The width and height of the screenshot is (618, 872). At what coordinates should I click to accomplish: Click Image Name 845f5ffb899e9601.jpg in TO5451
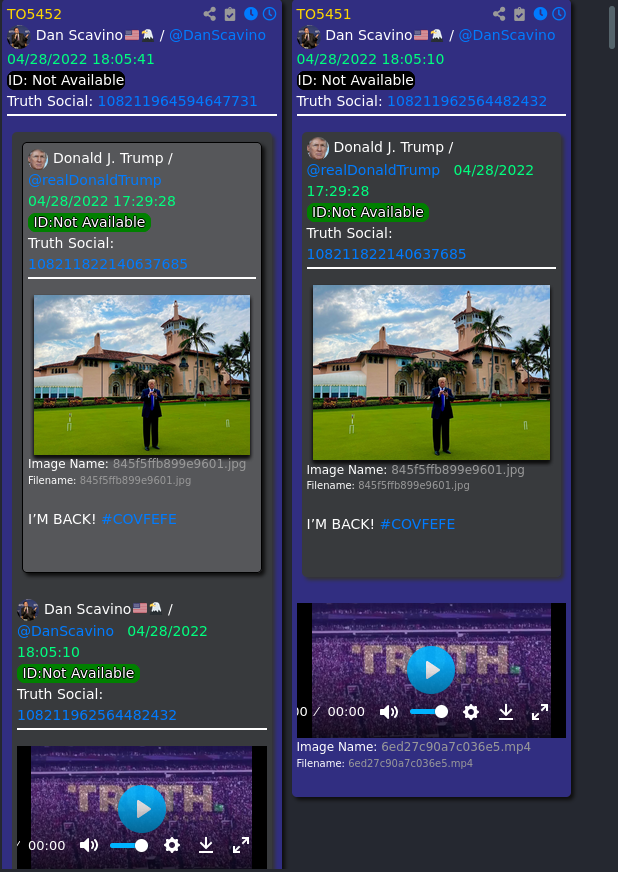point(458,470)
